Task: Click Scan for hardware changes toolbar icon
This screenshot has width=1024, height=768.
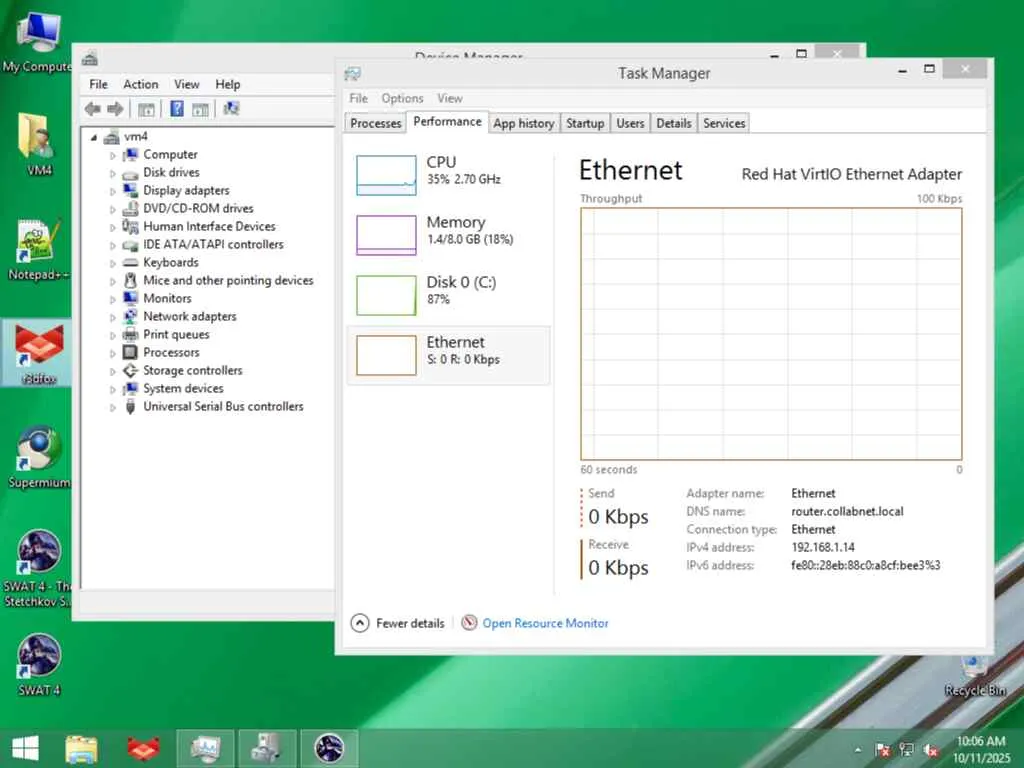Action: [x=231, y=108]
